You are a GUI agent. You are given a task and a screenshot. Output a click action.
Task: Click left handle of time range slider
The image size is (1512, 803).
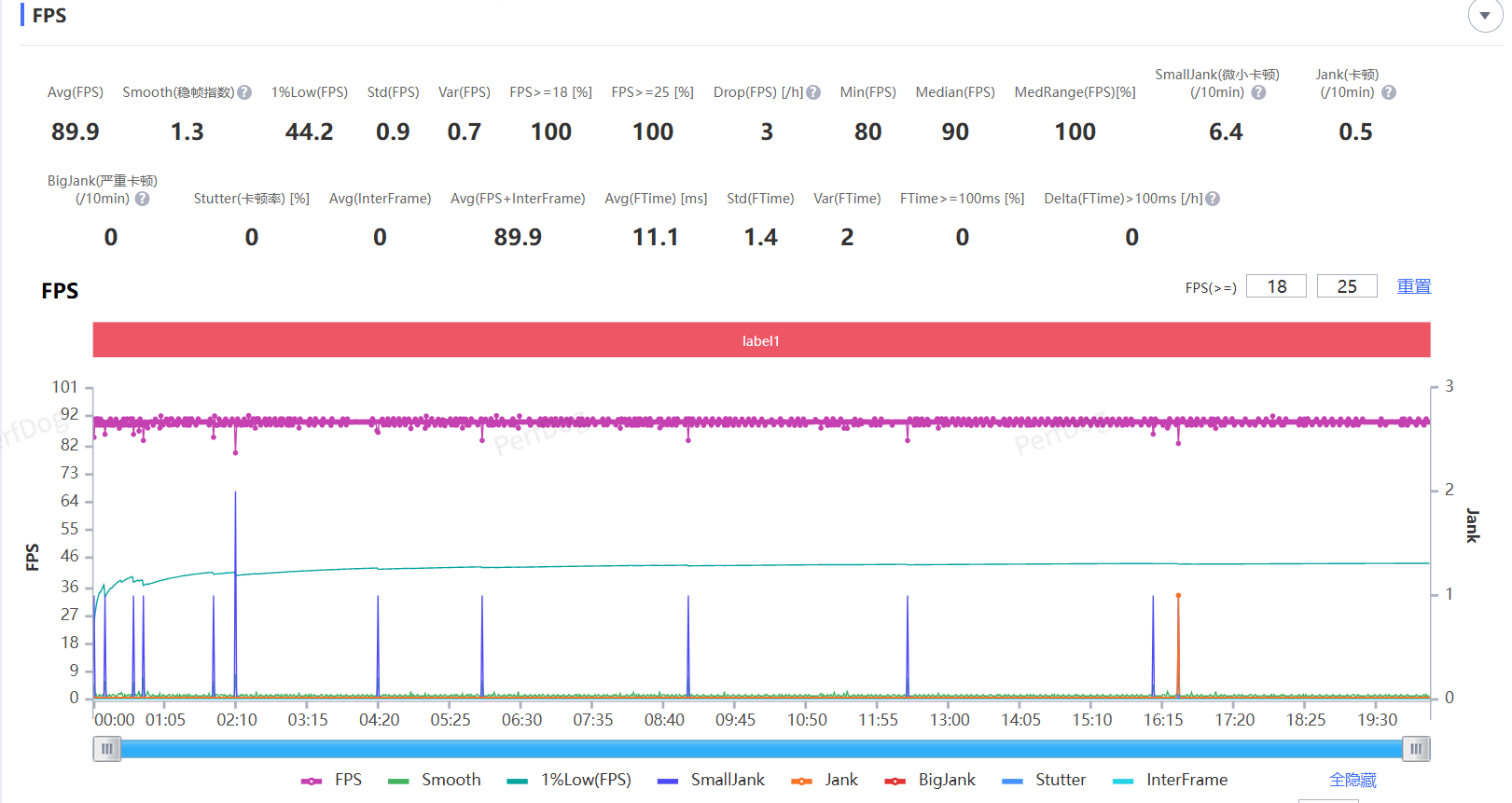coord(107,749)
